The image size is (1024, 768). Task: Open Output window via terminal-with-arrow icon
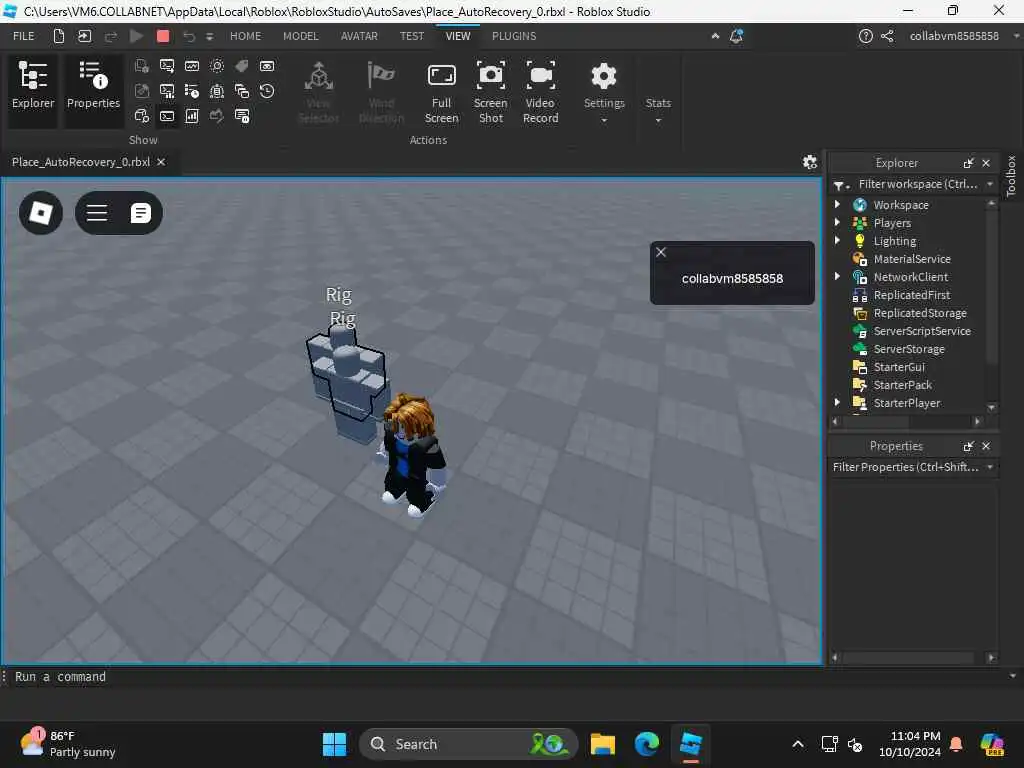167,66
